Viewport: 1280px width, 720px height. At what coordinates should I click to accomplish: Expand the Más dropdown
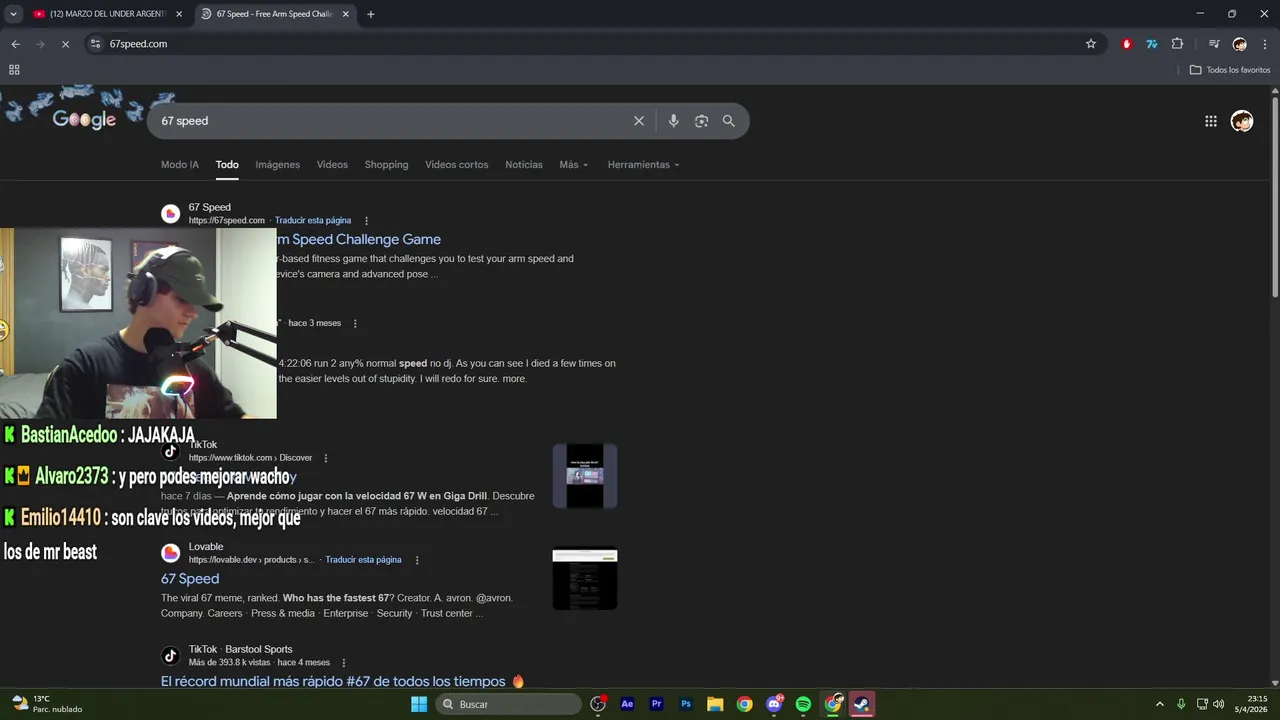574,165
